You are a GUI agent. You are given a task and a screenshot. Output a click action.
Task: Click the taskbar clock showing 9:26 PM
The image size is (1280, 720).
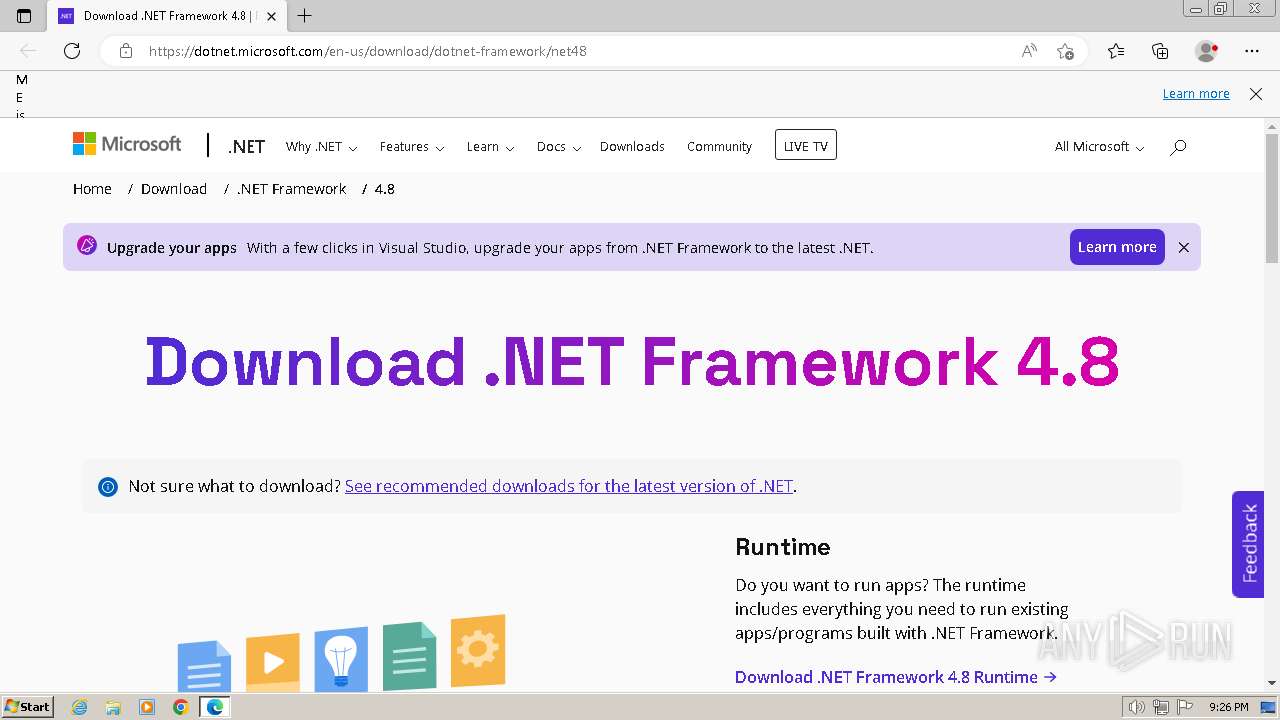[x=1229, y=707]
